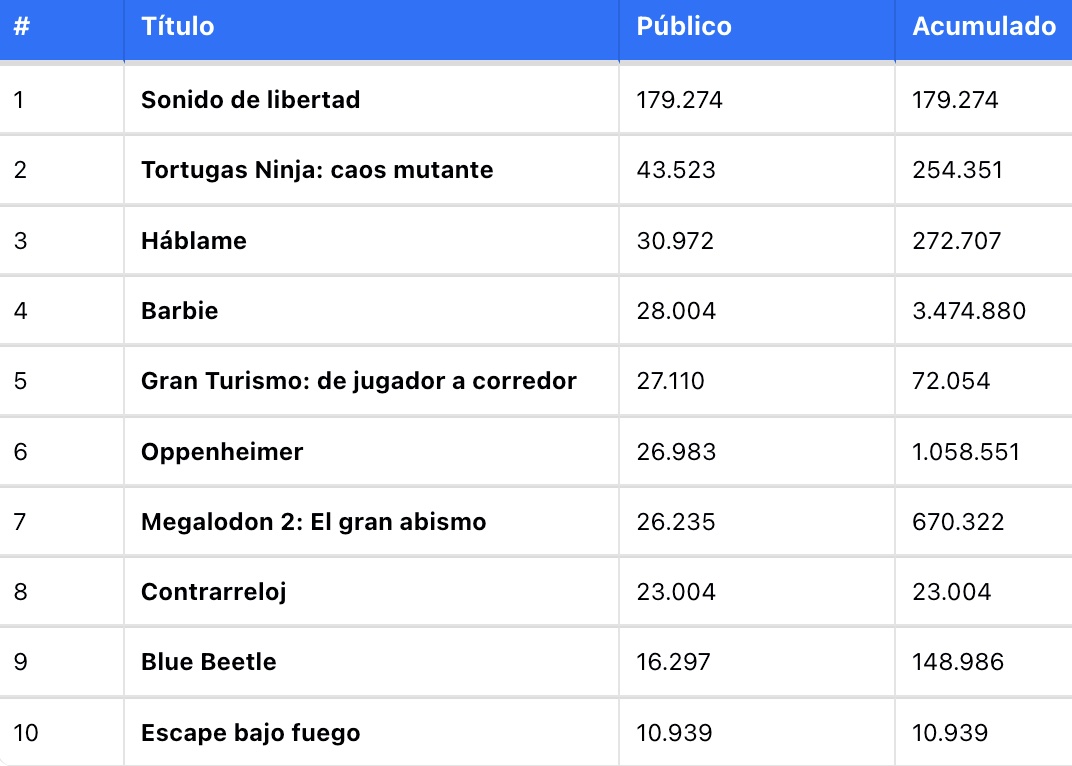Open the Barbie row title
This screenshot has width=1072, height=766.
coord(179,311)
